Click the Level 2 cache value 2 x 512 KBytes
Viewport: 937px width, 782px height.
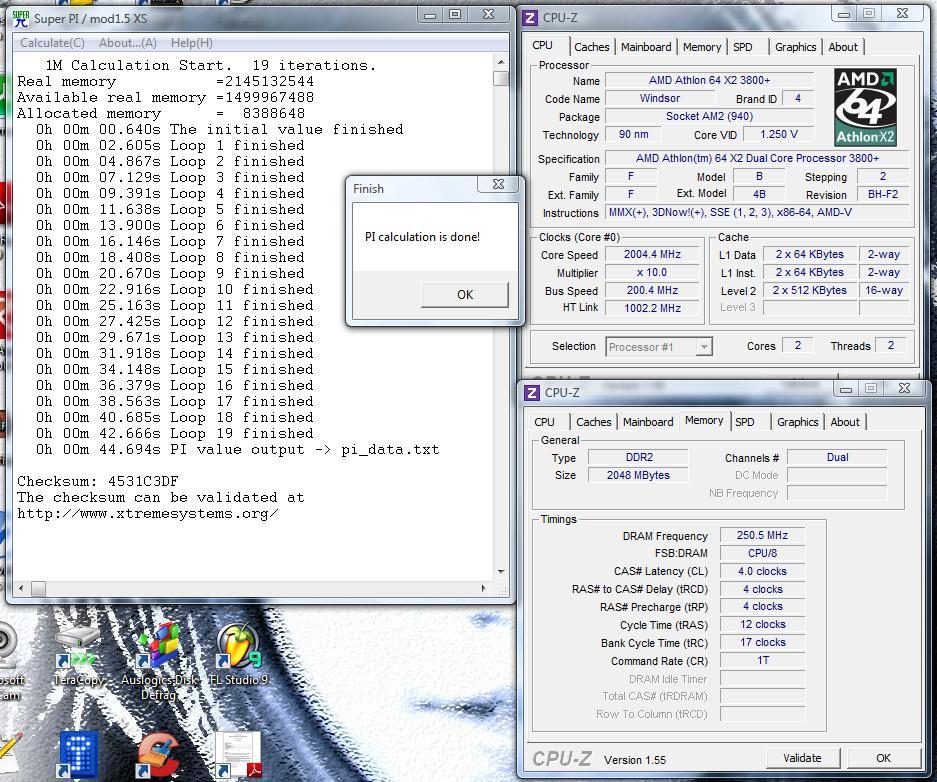pyautogui.click(x=810, y=290)
